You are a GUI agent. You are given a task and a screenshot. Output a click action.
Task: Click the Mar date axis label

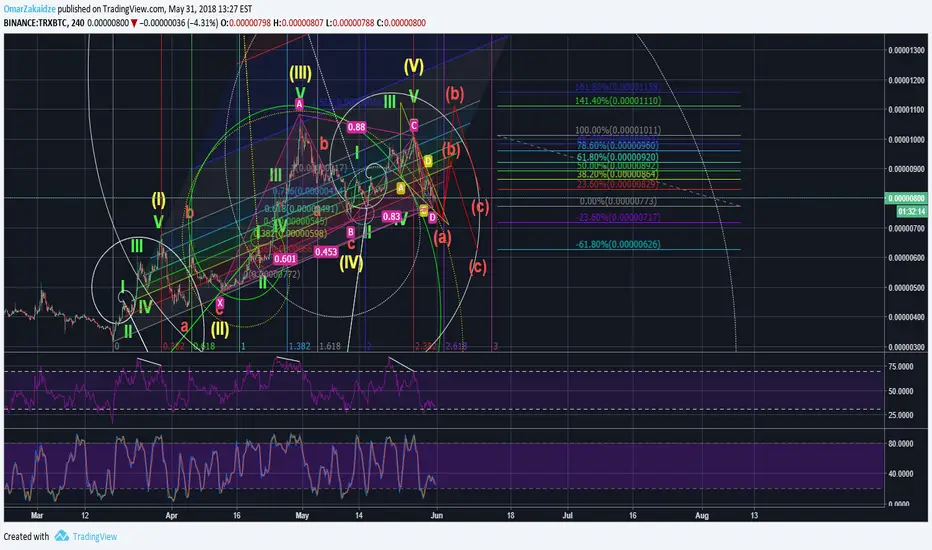point(37,516)
